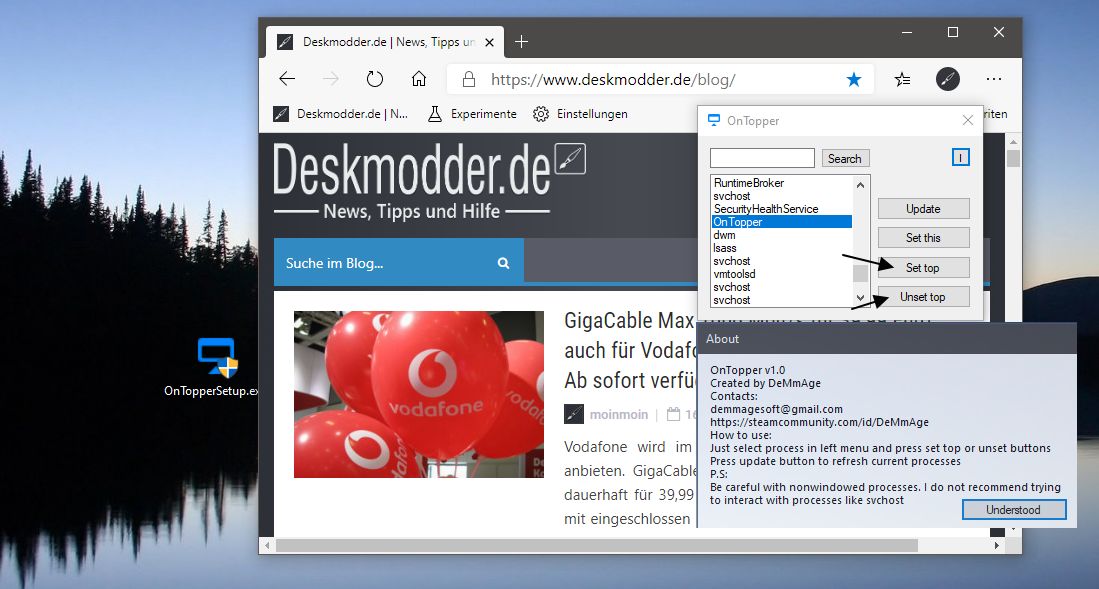Go back in the Edge browser

click(x=287, y=79)
